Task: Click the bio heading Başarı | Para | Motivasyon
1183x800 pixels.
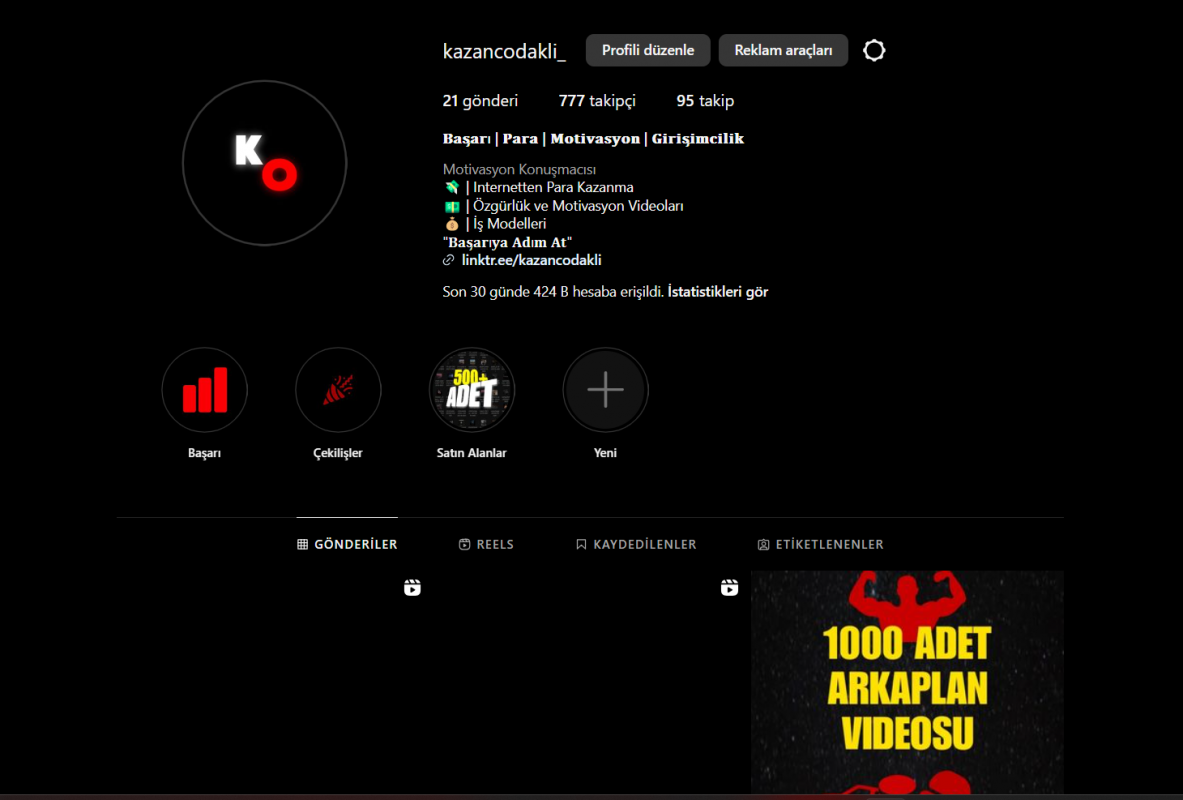Action: tap(593, 139)
